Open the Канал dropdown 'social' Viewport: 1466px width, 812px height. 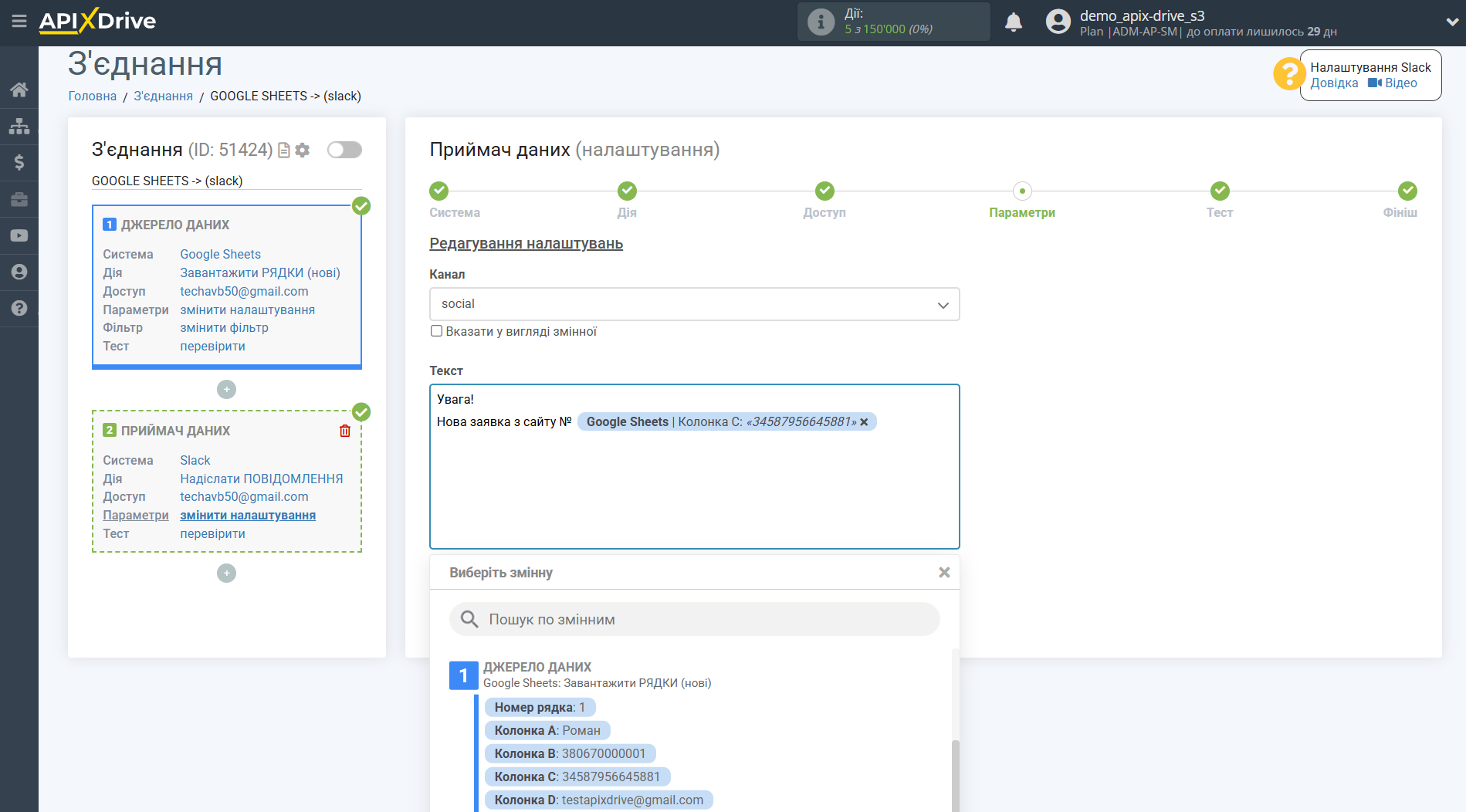pos(695,304)
